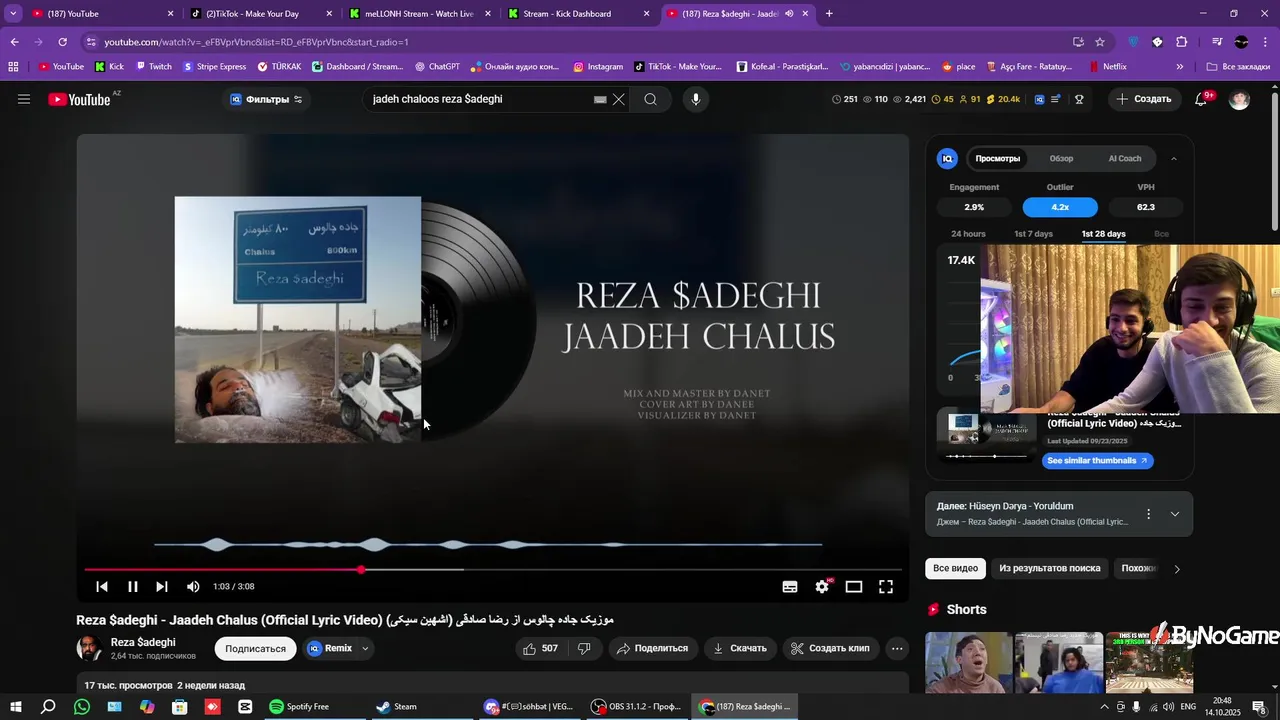Show hidden bookmarks with the overflow chevron

click(x=1180, y=67)
